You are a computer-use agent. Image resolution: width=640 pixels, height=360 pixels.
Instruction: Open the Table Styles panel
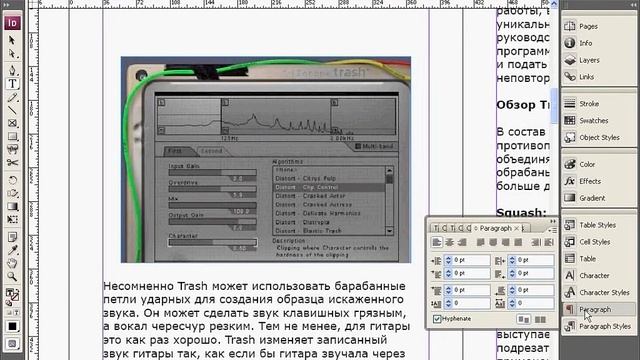pos(599,225)
